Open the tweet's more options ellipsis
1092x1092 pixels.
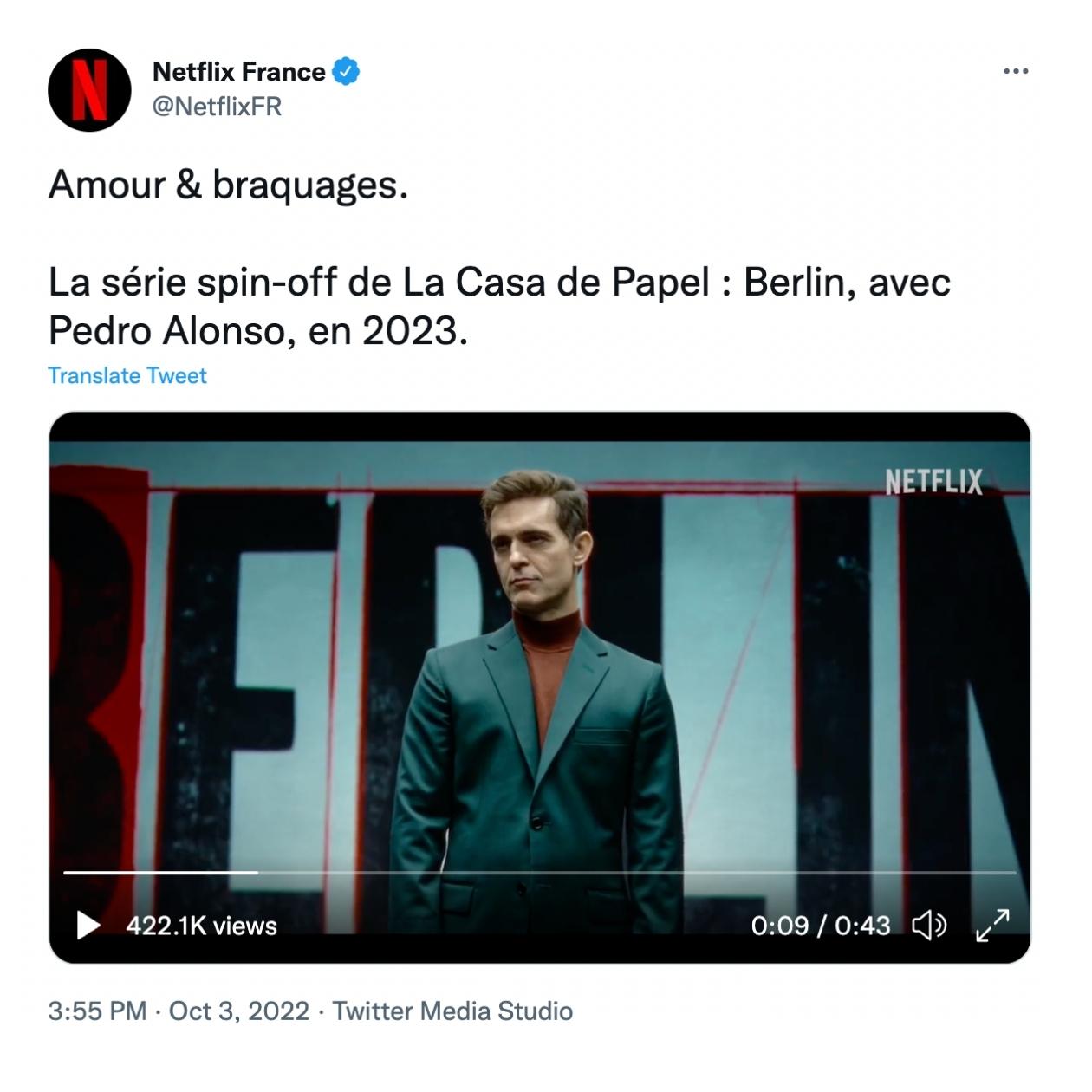tap(1015, 71)
